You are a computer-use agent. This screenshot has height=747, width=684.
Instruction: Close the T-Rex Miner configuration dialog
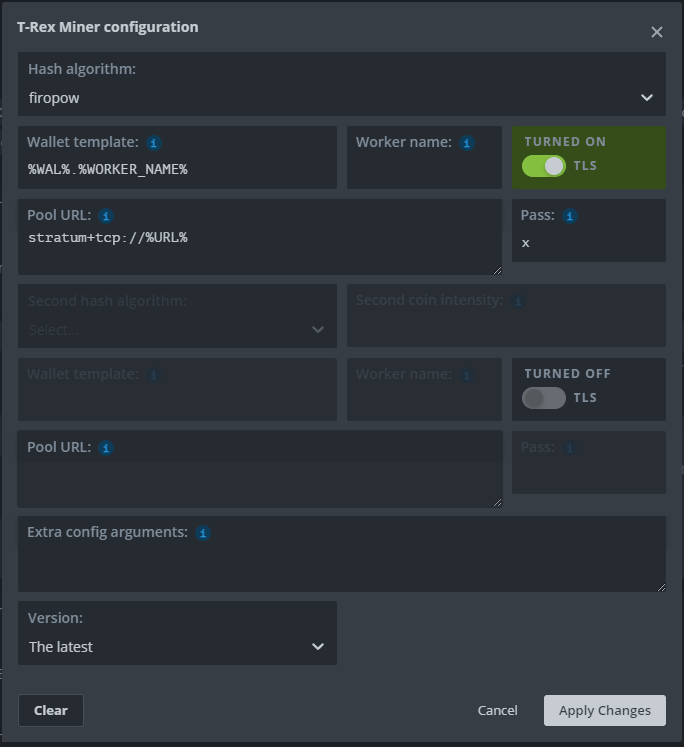(x=656, y=32)
